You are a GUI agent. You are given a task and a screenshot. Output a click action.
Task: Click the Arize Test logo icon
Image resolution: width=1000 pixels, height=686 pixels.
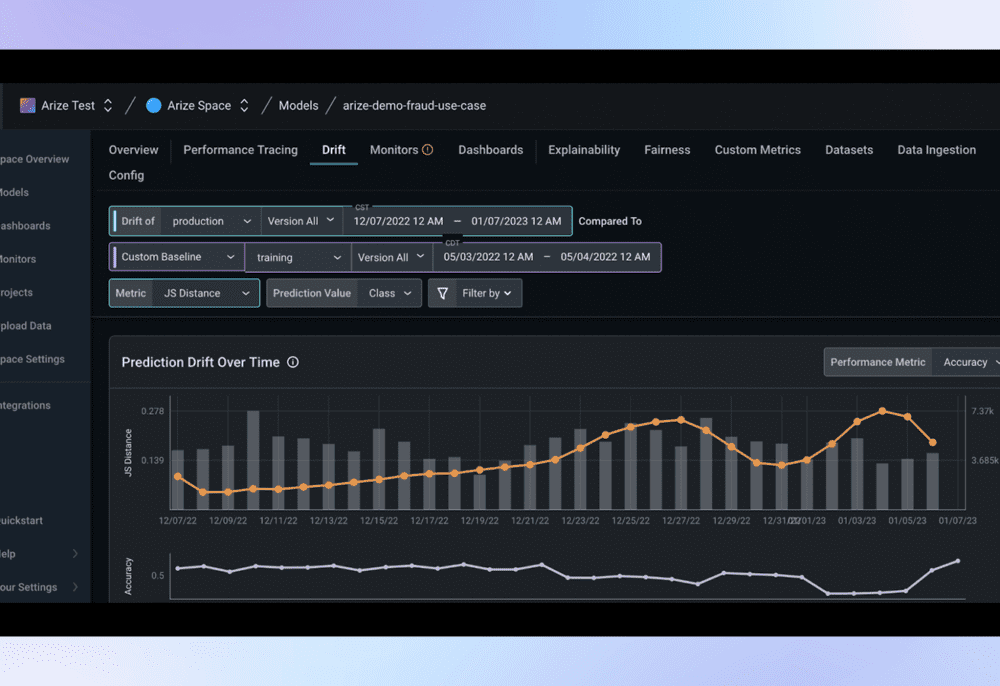click(28, 105)
